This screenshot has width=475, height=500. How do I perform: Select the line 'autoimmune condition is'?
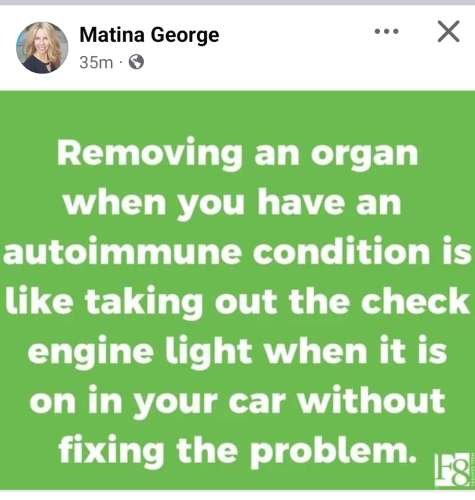[x=237, y=252]
